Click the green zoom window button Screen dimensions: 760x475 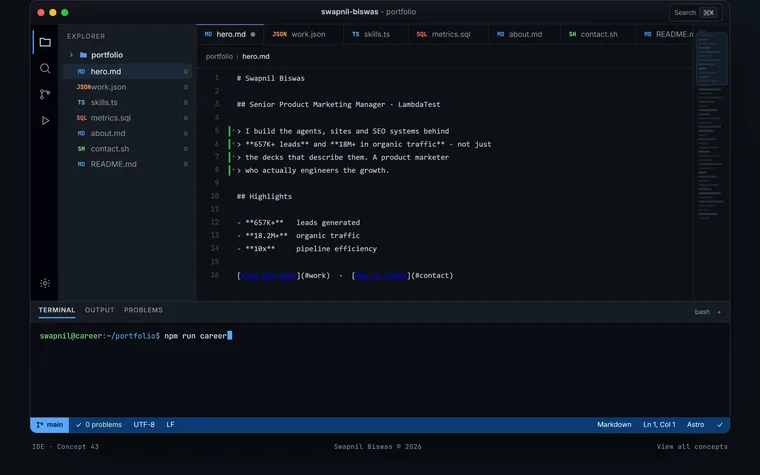click(64, 13)
